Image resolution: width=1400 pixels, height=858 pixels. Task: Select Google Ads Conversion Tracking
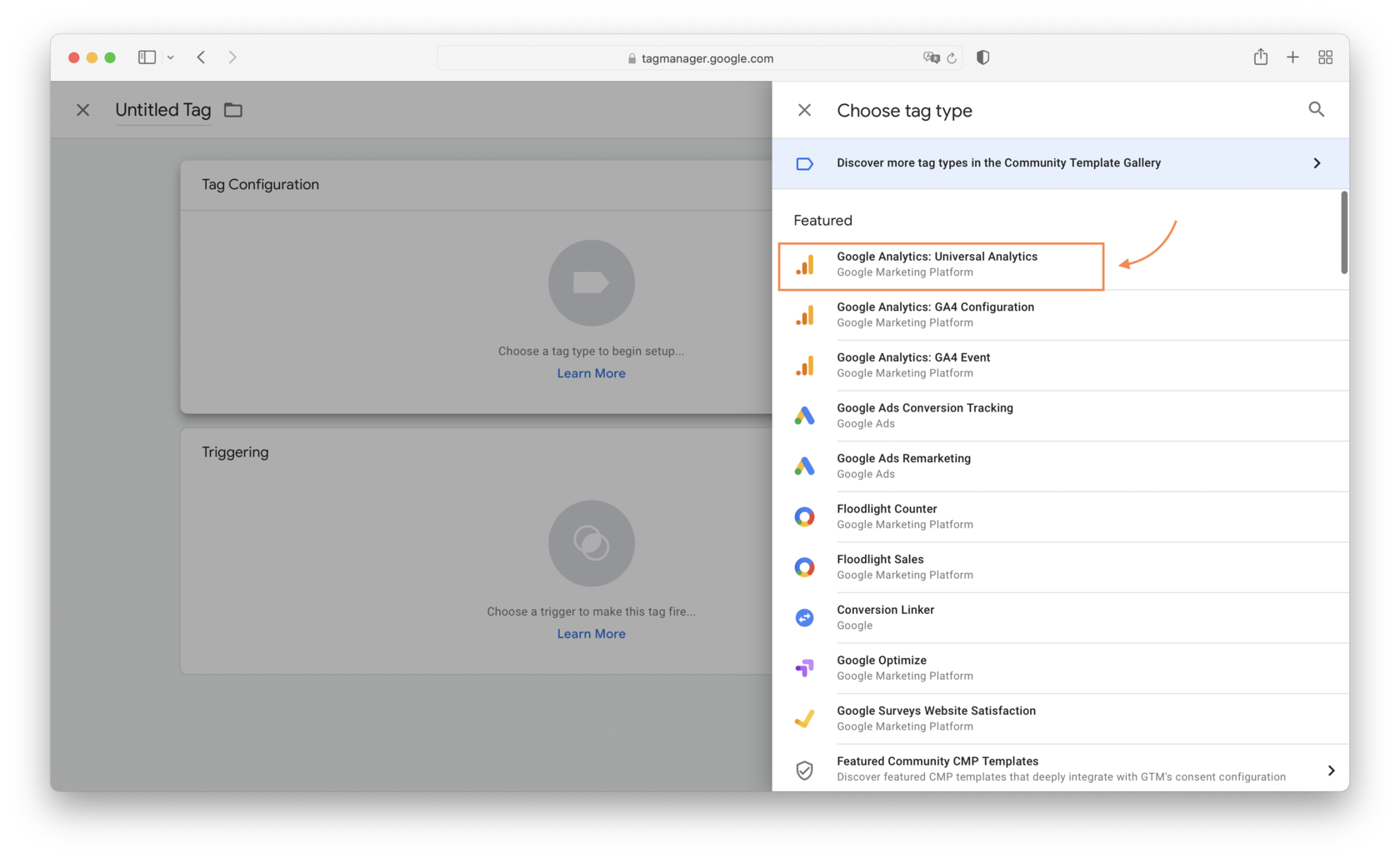pyautogui.click(x=1060, y=416)
